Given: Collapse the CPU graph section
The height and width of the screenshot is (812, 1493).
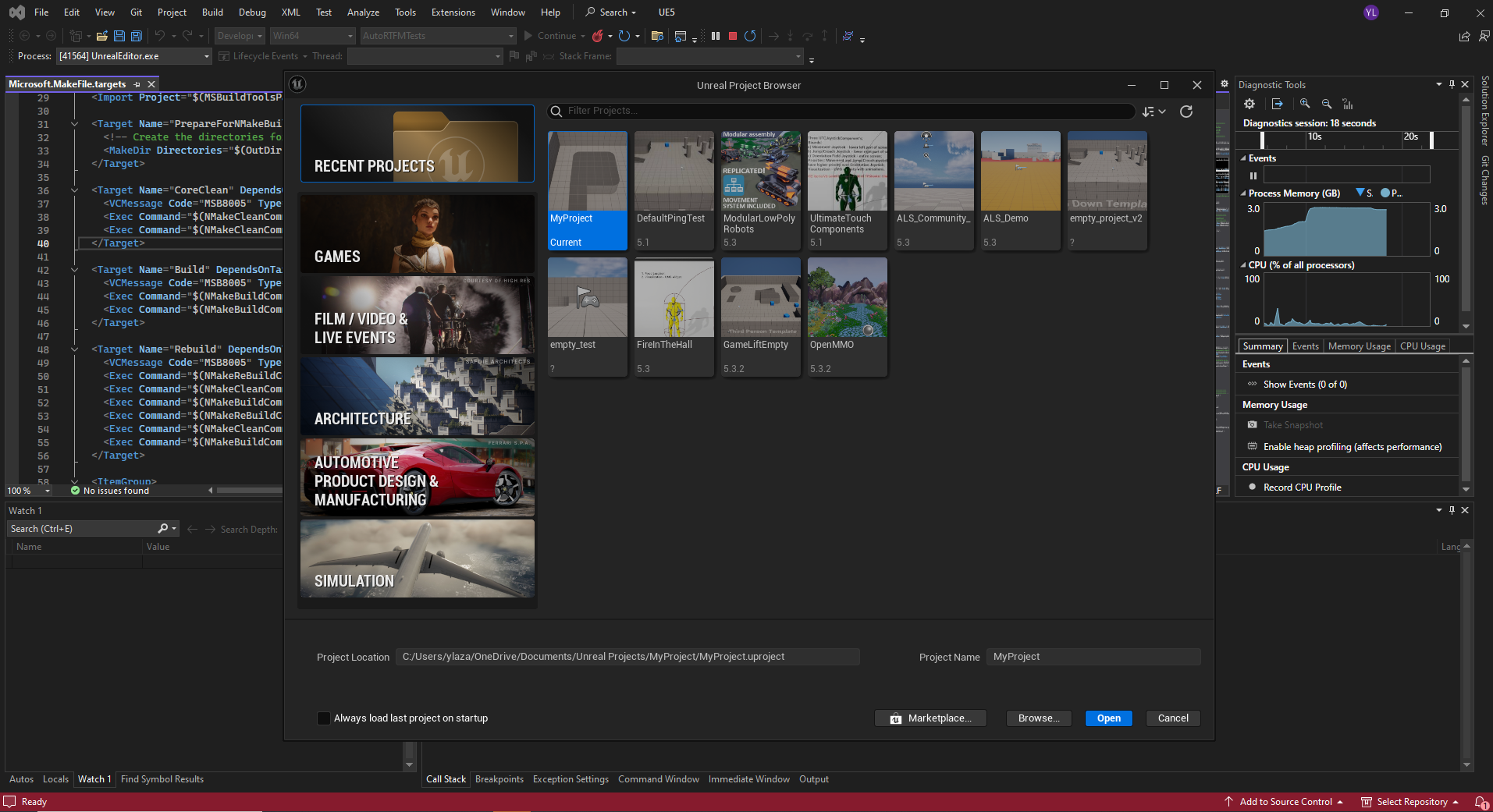Looking at the screenshot, I should pyautogui.click(x=1244, y=265).
